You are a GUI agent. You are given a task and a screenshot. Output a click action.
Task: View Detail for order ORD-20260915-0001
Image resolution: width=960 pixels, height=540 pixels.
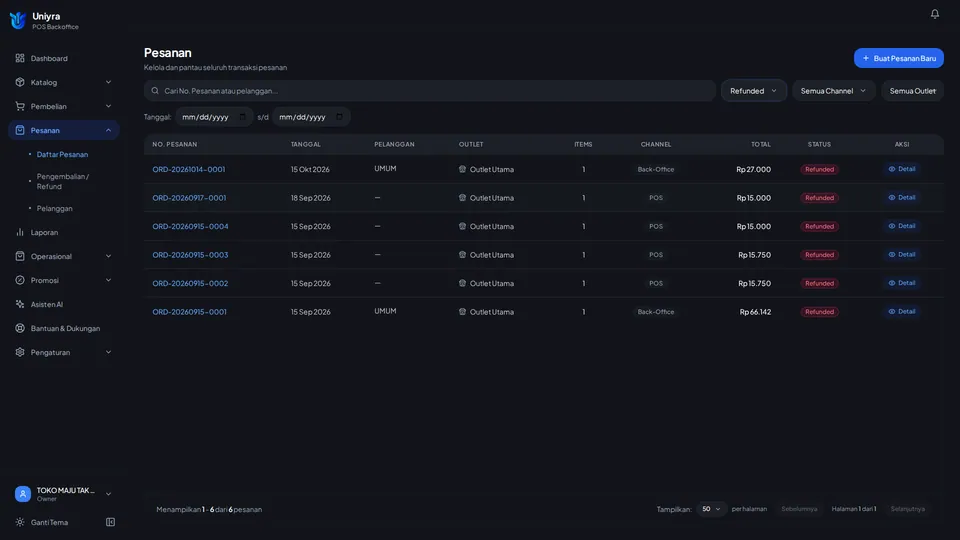click(x=902, y=312)
